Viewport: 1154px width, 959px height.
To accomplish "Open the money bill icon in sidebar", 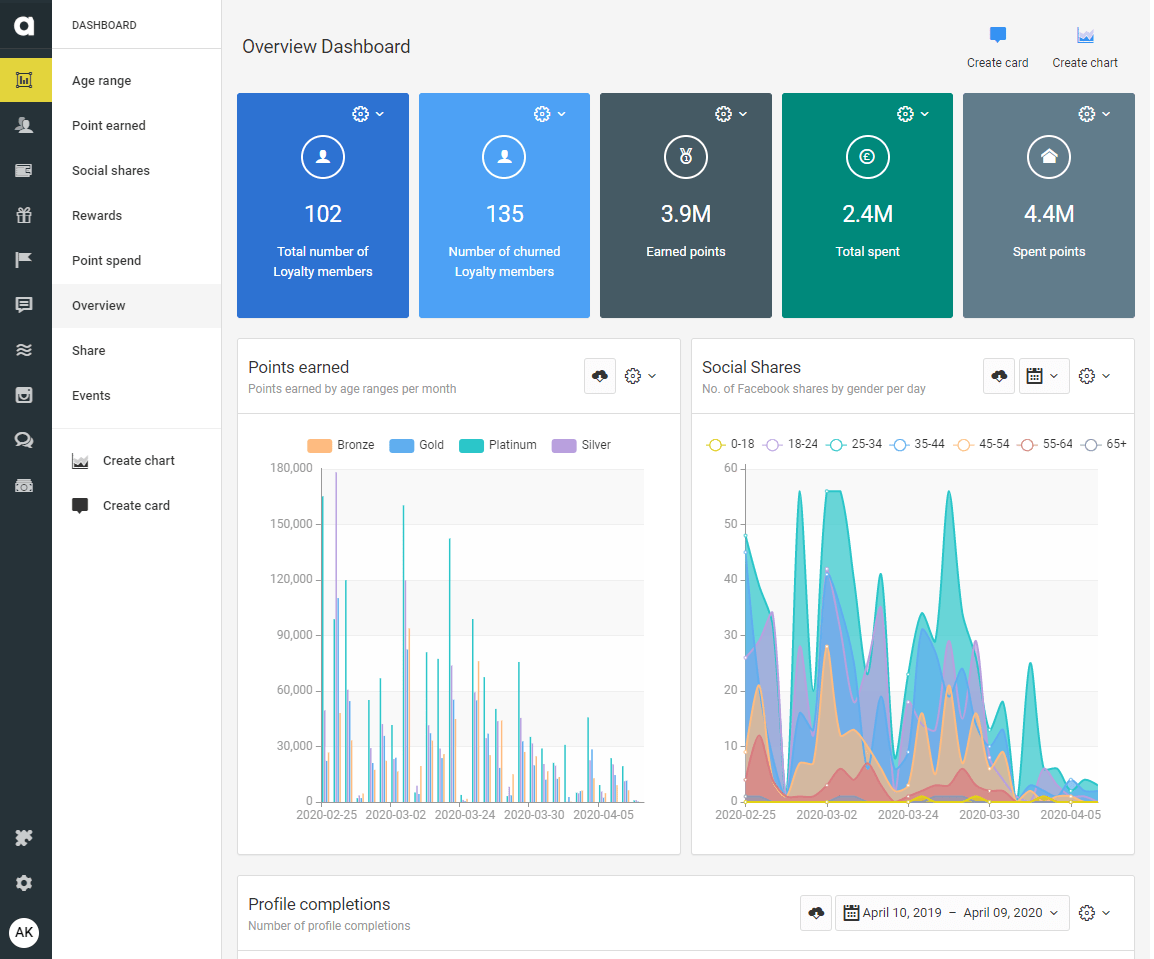I will click(x=24, y=486).
